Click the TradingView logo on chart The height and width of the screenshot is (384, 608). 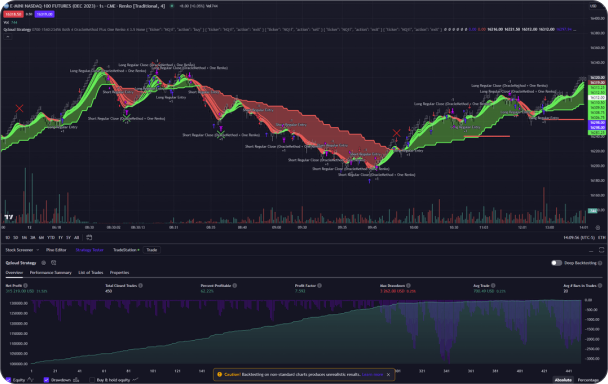(9, 217)
